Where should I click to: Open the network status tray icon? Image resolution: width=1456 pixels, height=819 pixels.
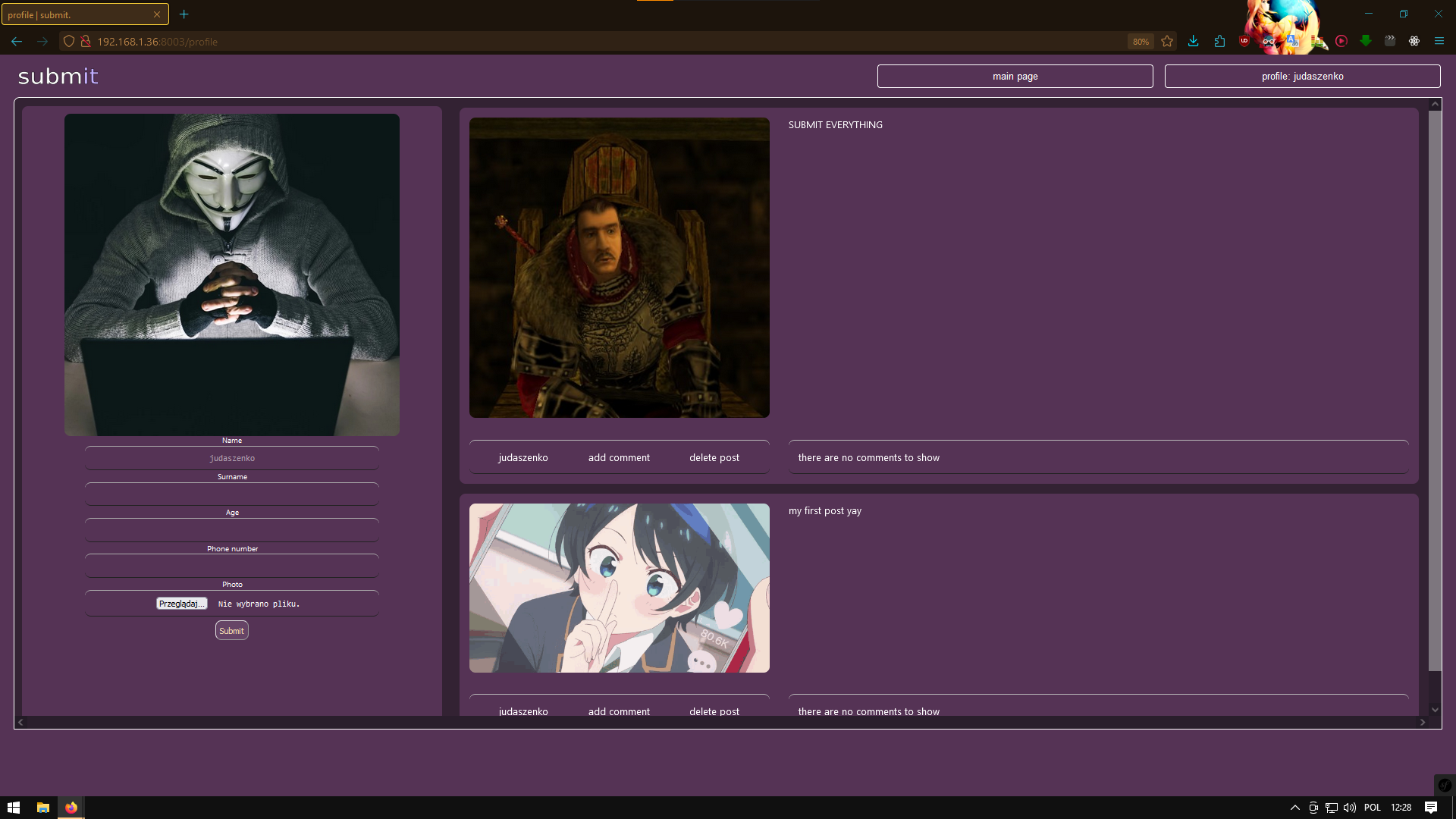1332,808
